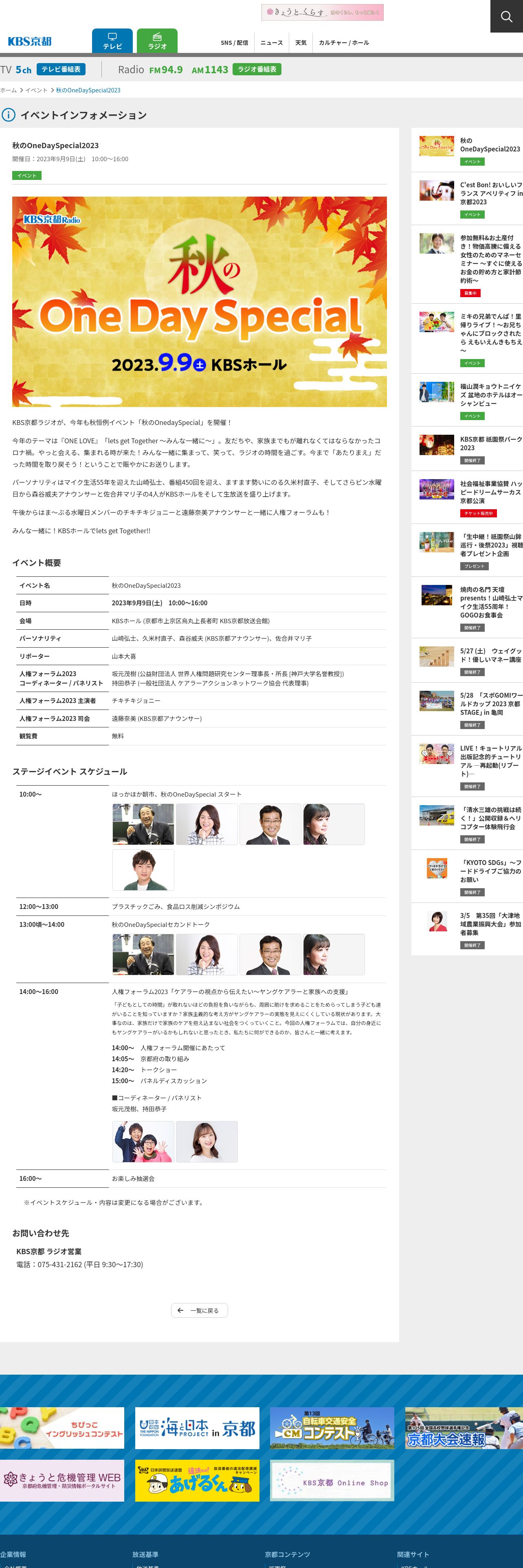Open the KBS京都 Online Shop banner

point(332,1480)
